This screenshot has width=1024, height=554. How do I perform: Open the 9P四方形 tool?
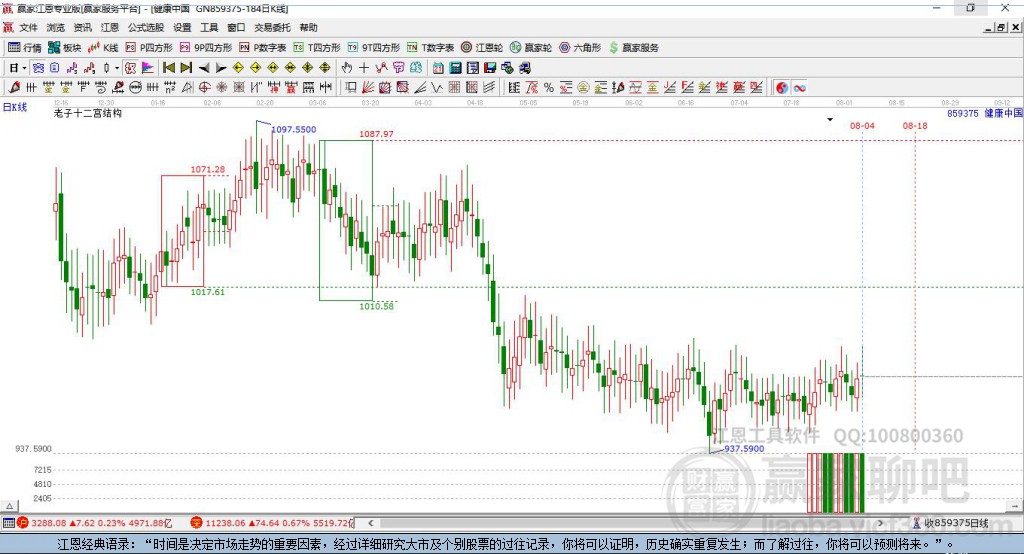point(206,48)
